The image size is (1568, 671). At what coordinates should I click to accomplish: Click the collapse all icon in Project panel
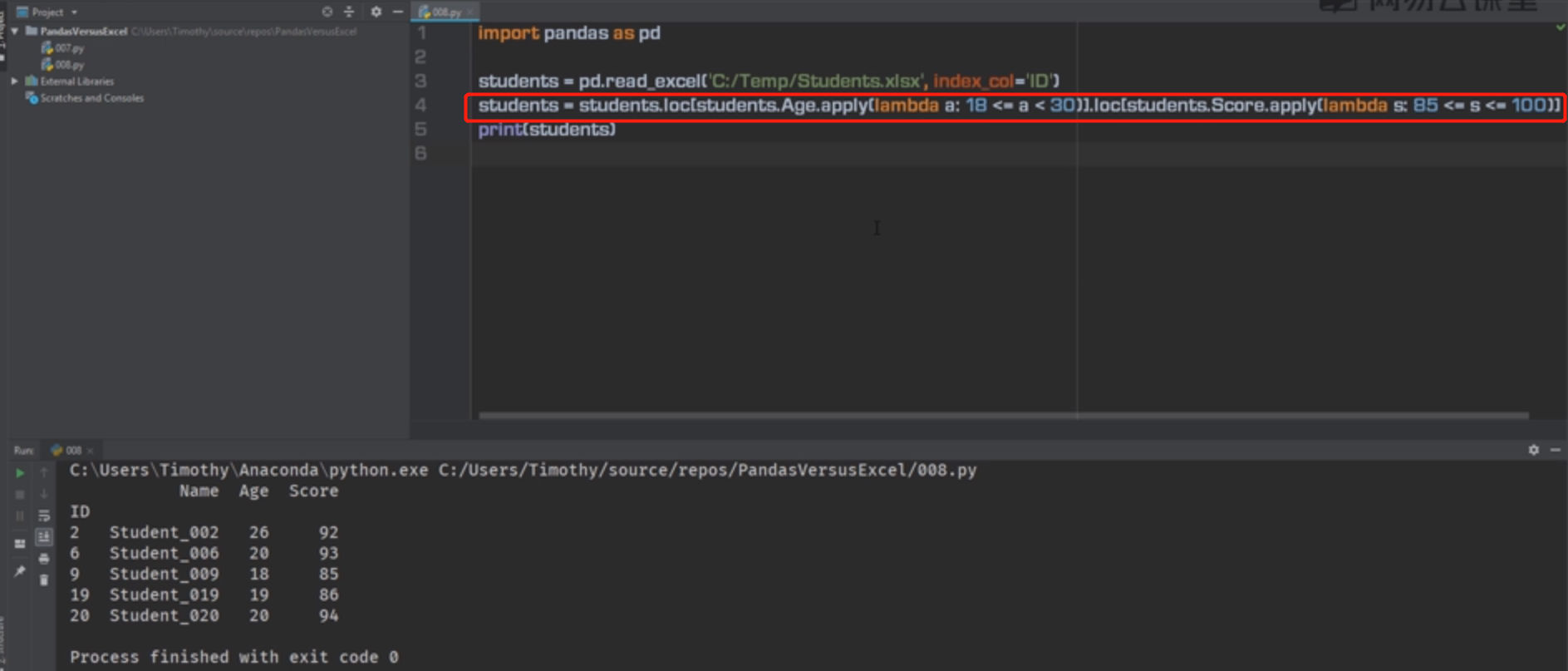(x=349, y=12)
